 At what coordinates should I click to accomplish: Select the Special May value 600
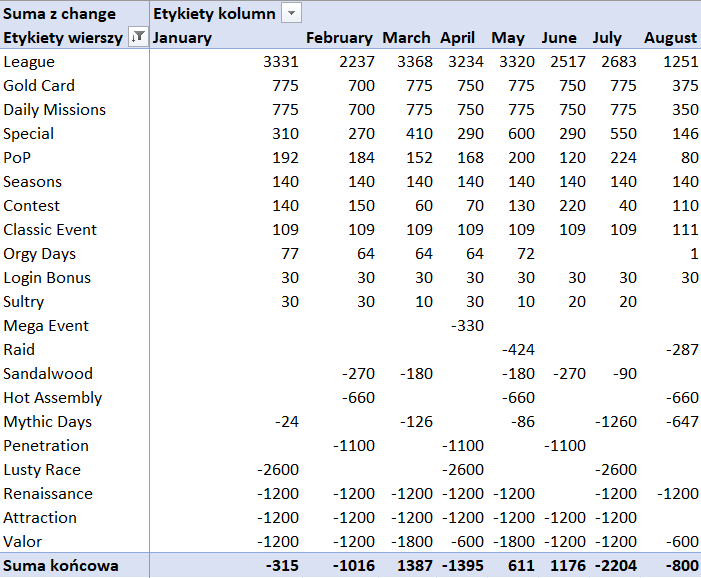tap(521, 134)
